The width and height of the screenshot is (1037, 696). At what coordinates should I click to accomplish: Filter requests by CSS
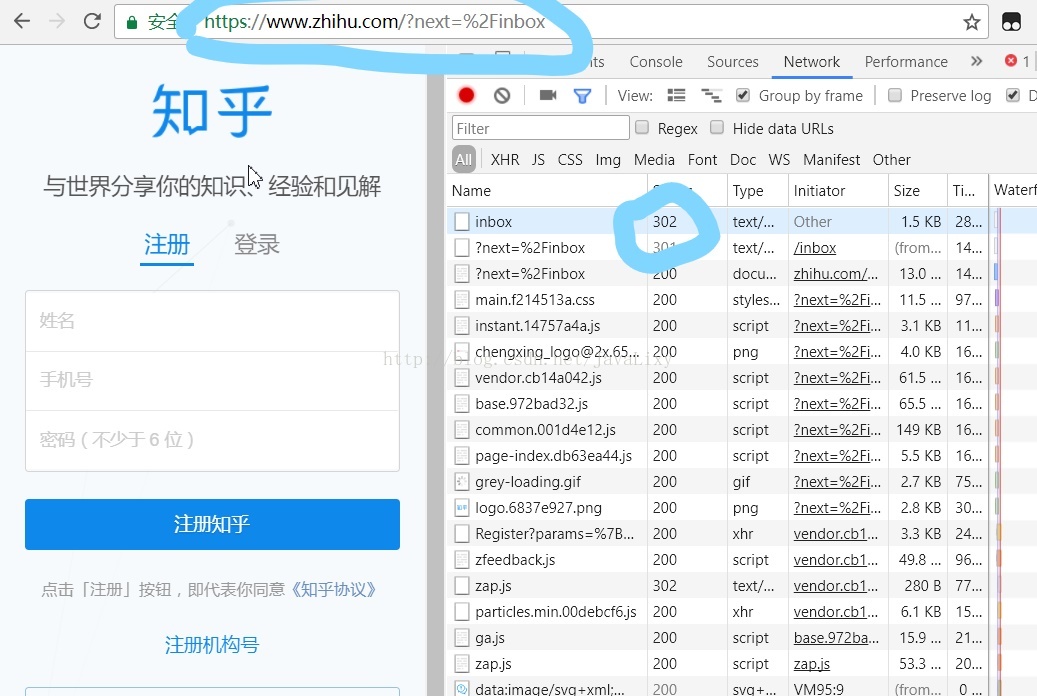point(570,159)
